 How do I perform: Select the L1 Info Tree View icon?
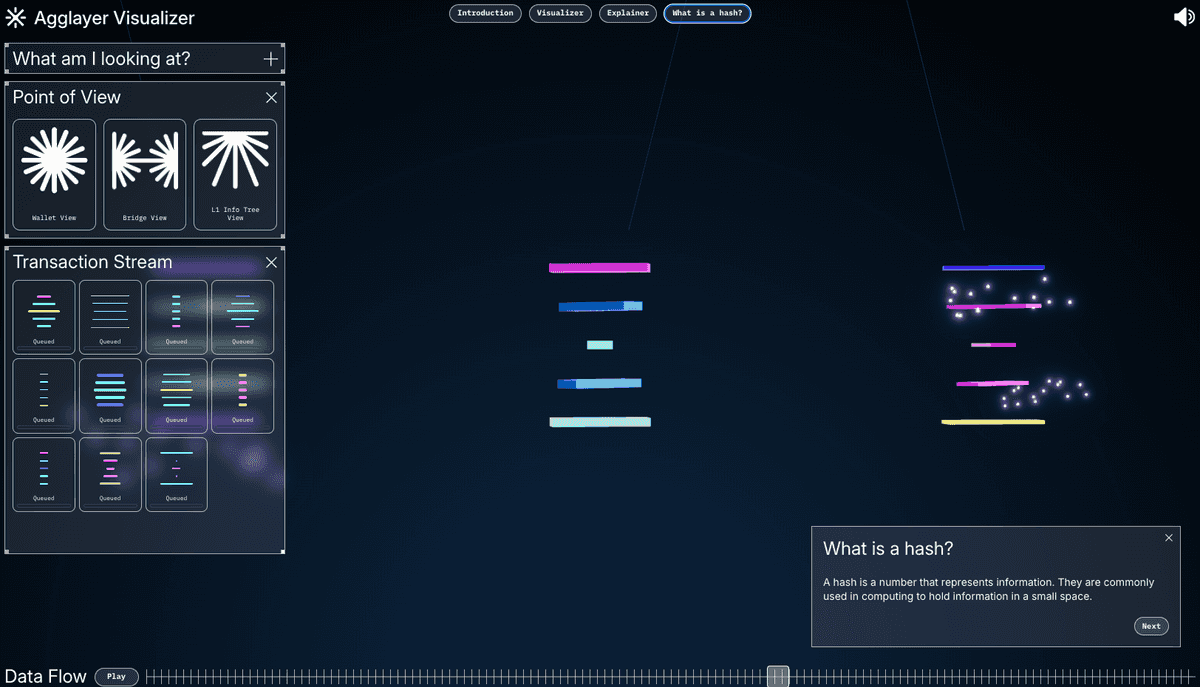click(x=235, y=175)
